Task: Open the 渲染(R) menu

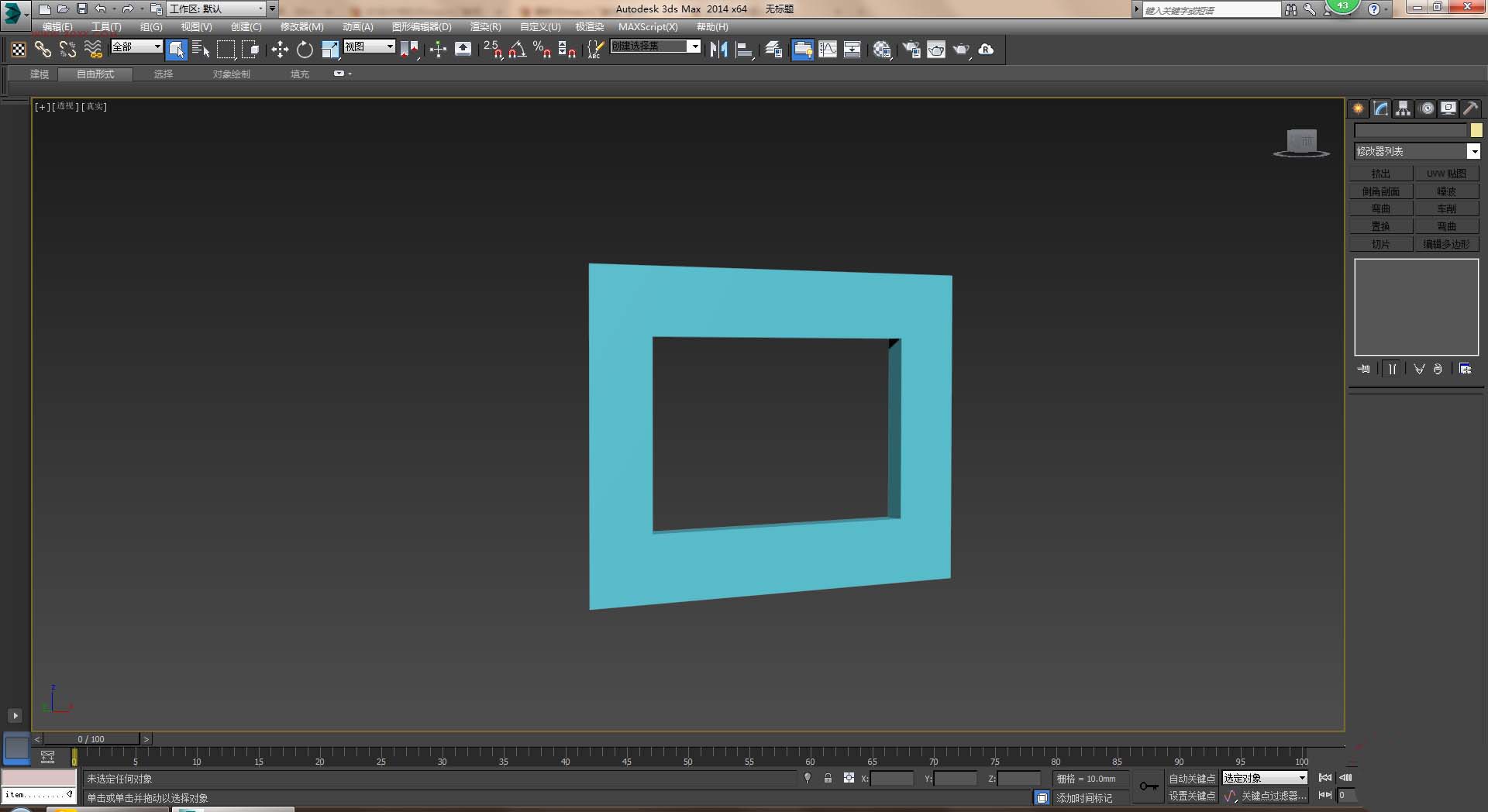Action: [x=485, y=27]
